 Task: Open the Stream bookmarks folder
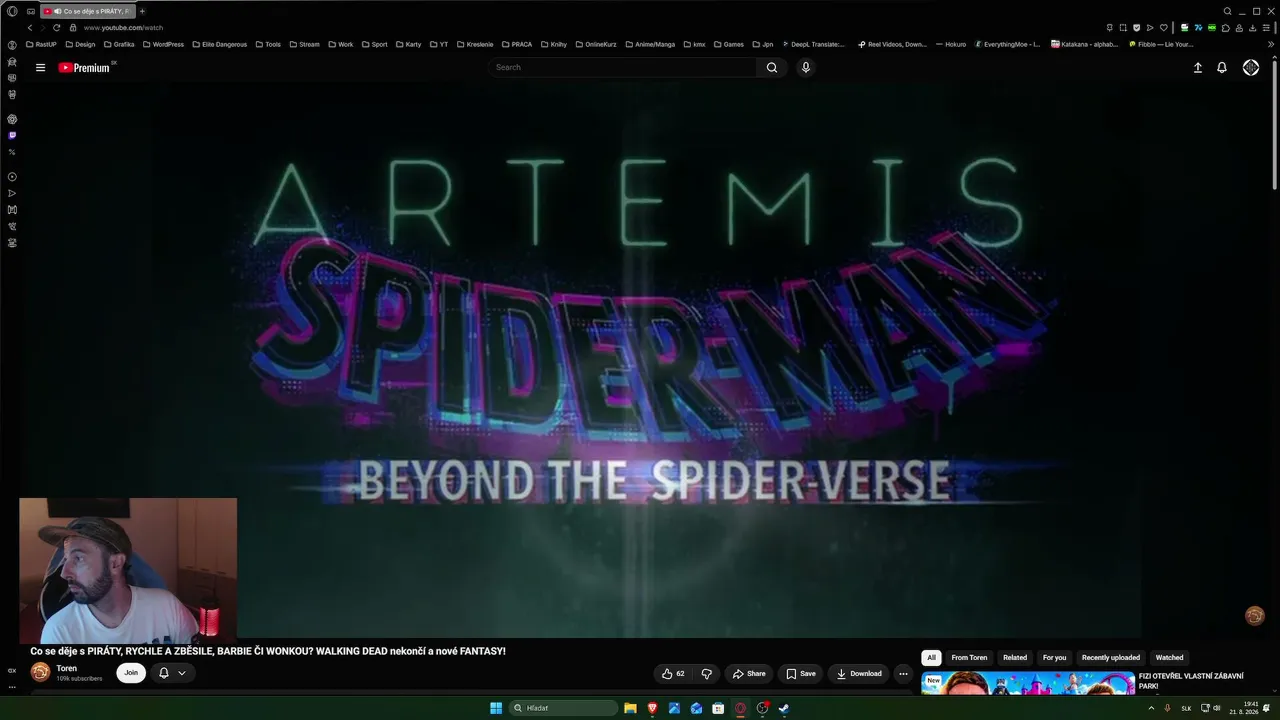click(x=304, y=44)
